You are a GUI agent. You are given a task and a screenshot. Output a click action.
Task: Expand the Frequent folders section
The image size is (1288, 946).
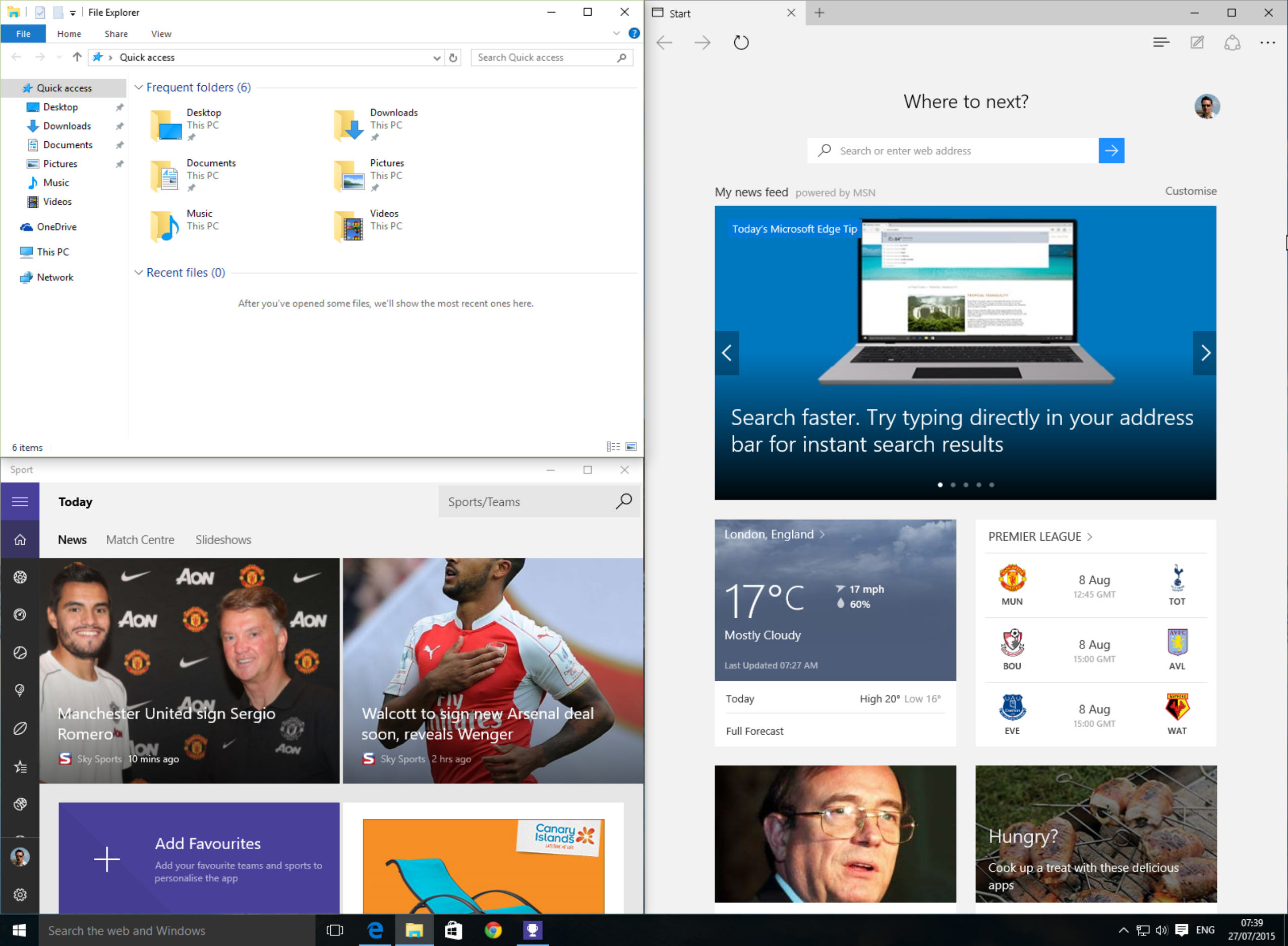point(139,87)
